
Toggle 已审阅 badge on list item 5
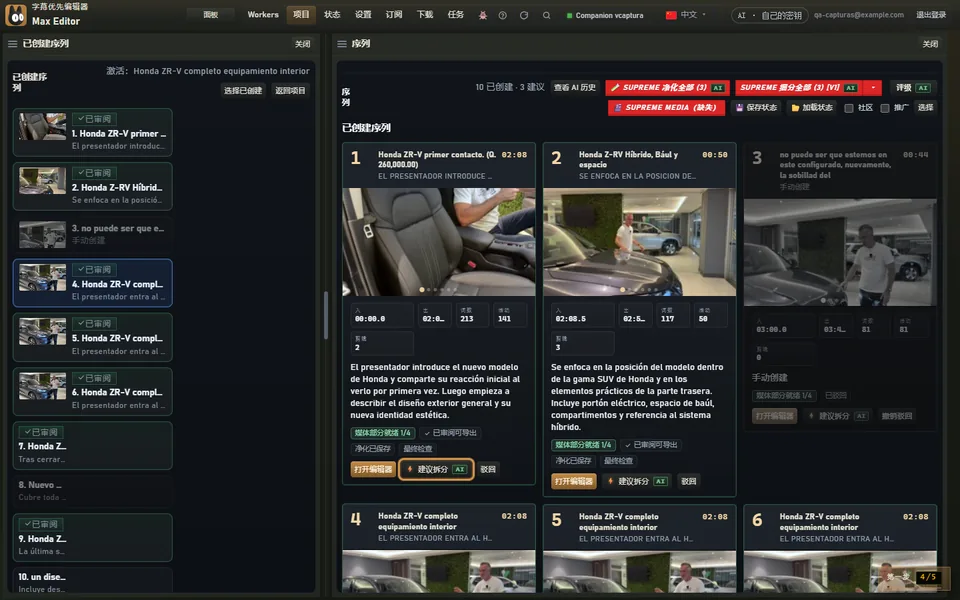click(x=94, y=324)
